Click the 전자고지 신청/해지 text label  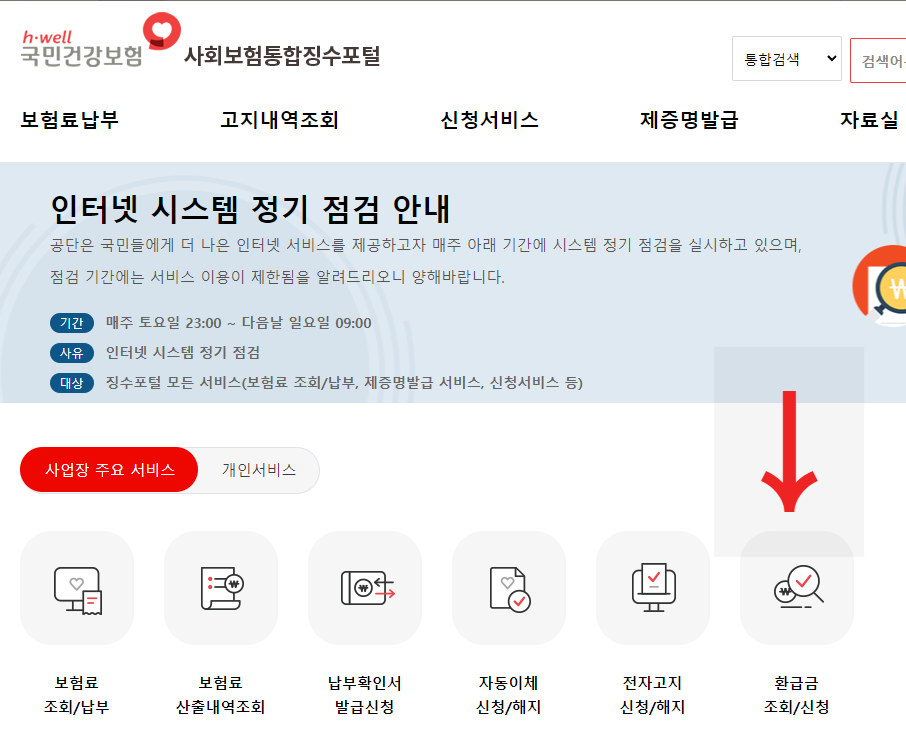pos(652,695)
